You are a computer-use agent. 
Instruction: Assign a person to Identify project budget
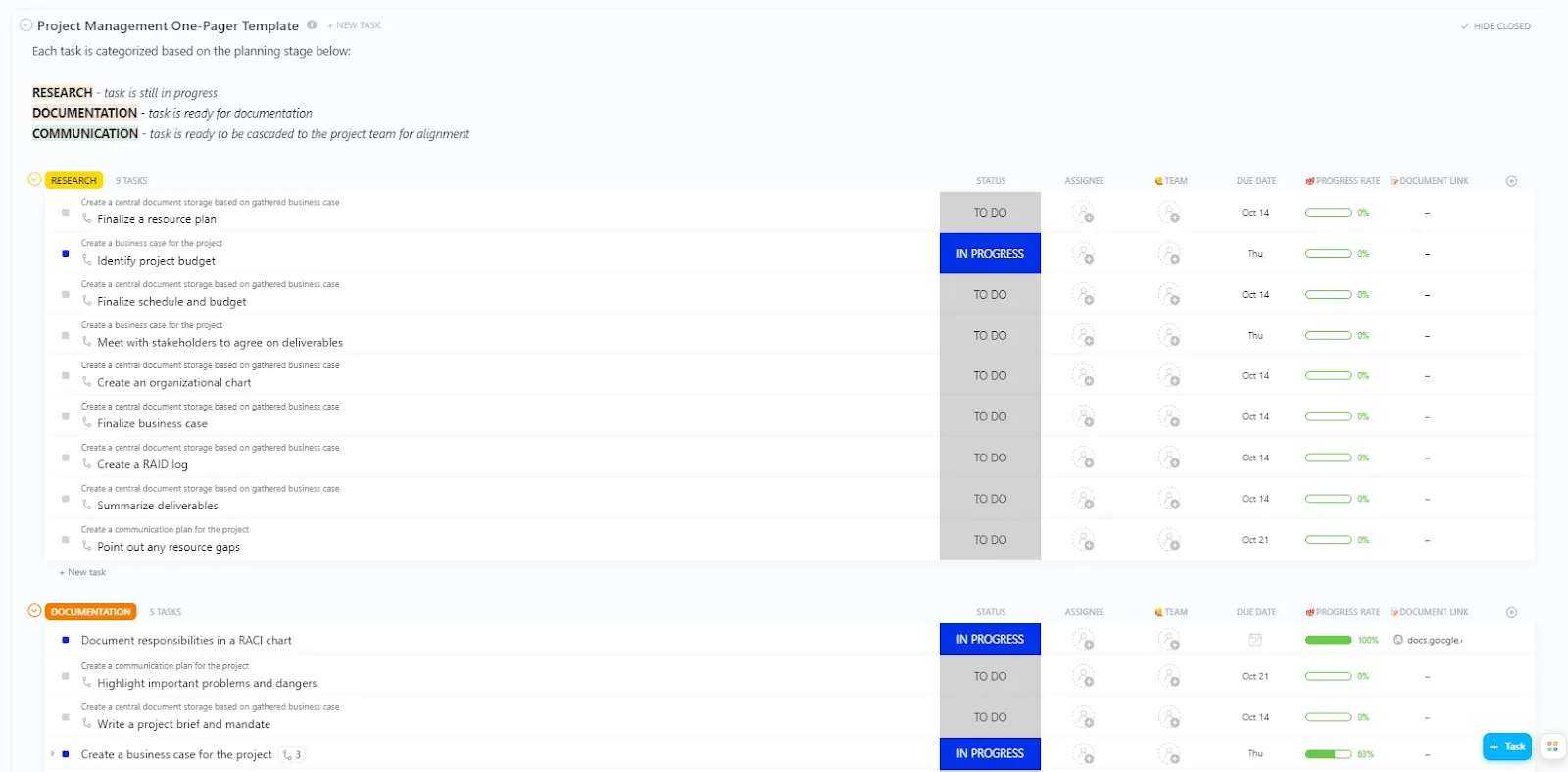pos(1083,254)
